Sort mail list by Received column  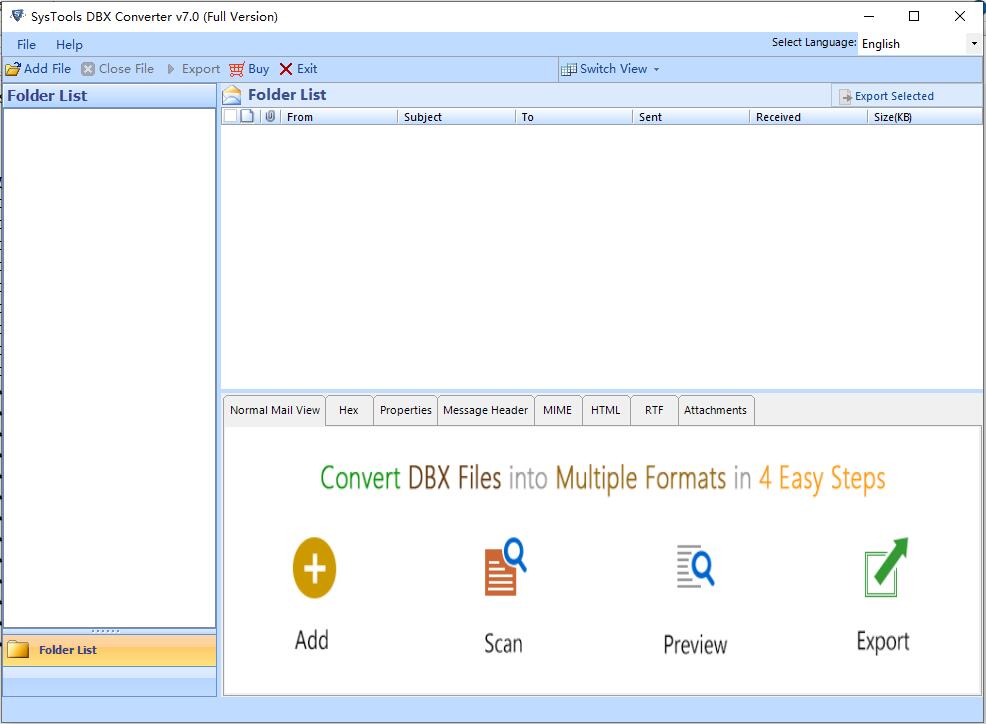(809, 117)
